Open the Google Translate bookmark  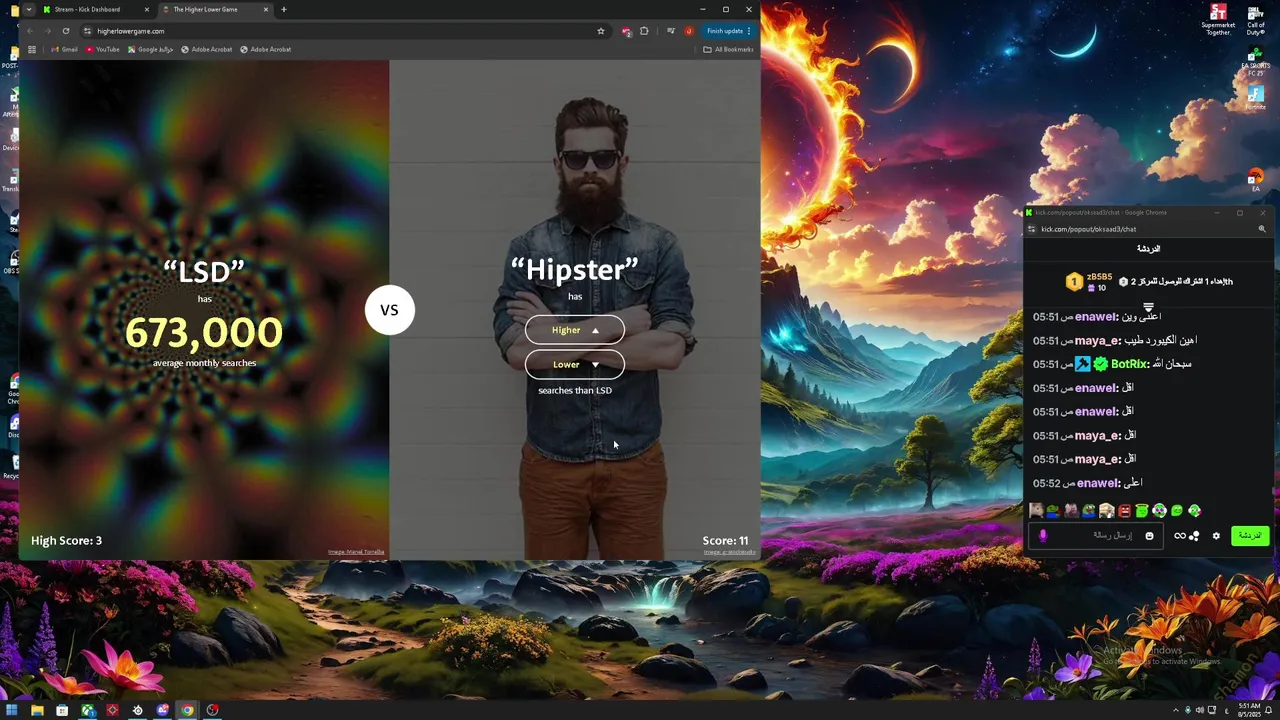[151, 49]
